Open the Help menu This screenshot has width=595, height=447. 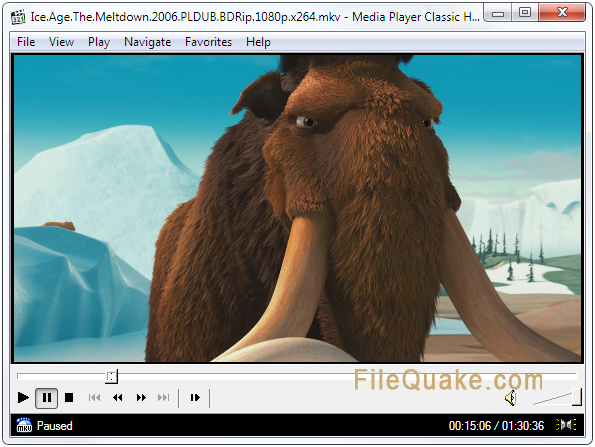tap(258, 42)
